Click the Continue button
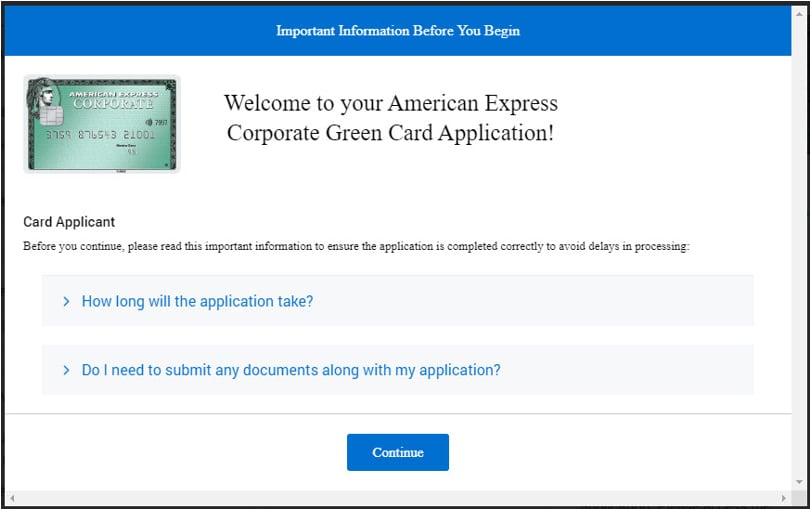 [x=398, y=452]
